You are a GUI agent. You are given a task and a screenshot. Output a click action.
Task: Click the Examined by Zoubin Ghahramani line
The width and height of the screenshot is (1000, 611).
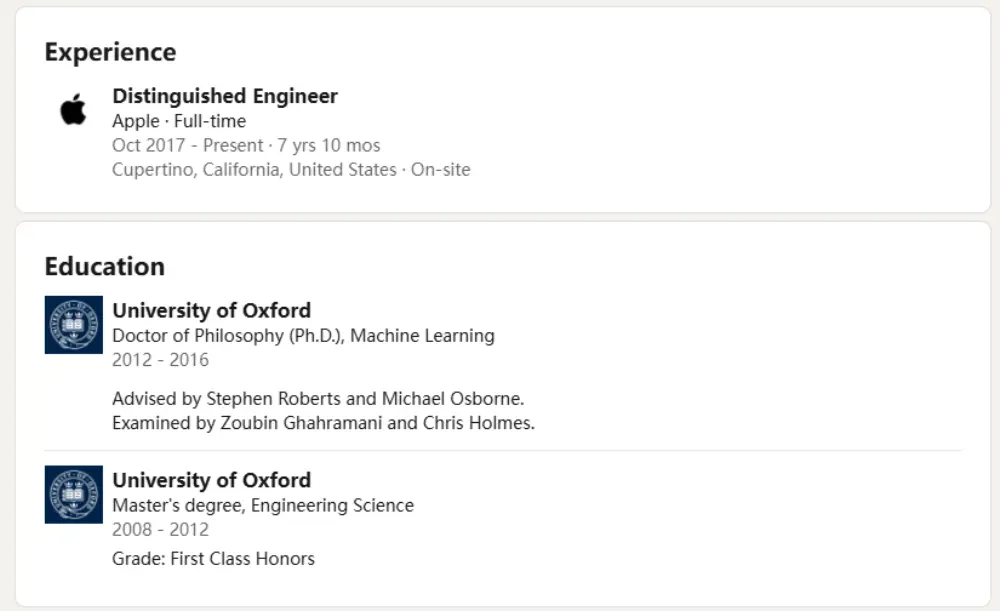(x=323, y=423)
